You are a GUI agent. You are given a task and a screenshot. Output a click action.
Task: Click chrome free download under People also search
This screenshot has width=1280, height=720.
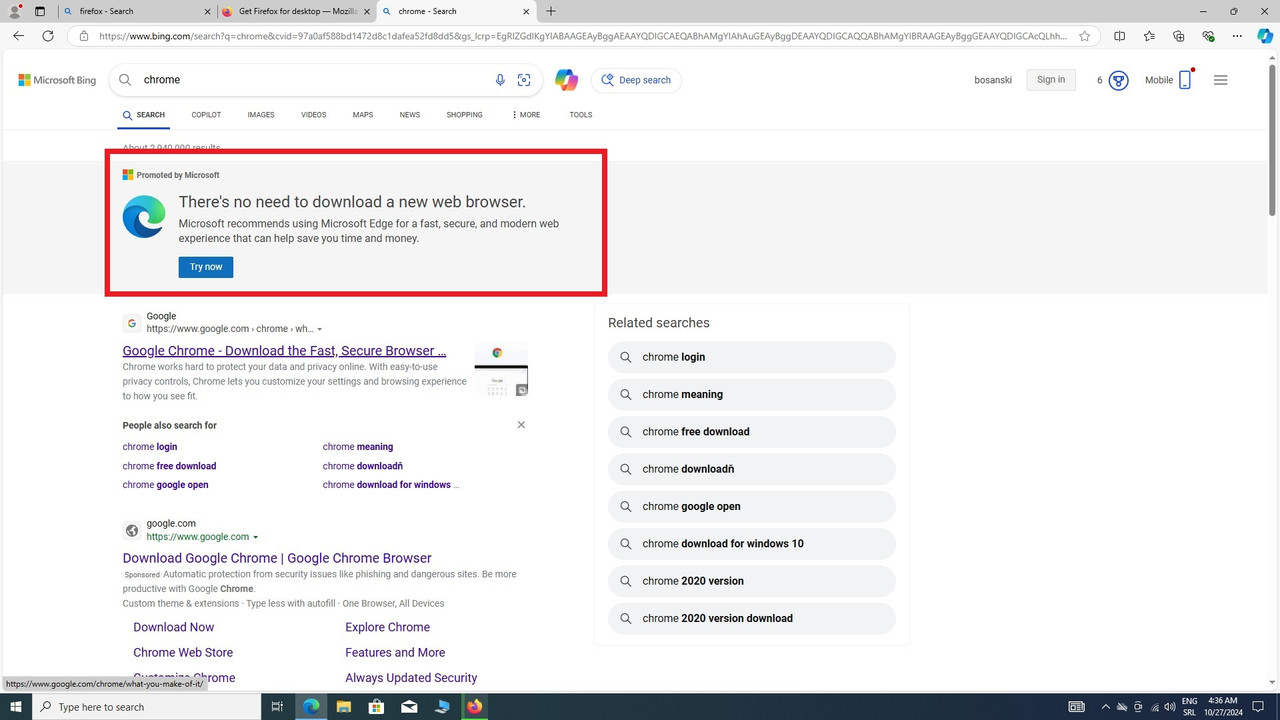(169, 466)
